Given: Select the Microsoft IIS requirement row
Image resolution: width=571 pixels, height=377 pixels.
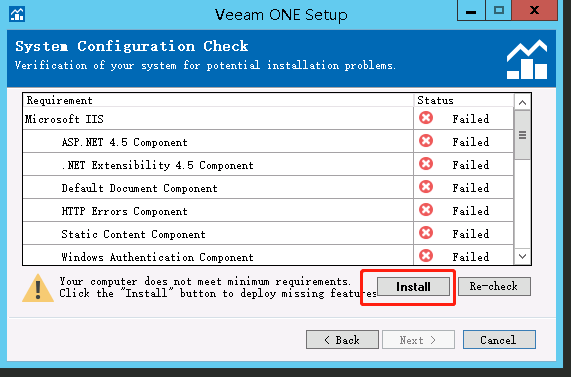Looking at the screenshot, I should click(x=268, y=119).
